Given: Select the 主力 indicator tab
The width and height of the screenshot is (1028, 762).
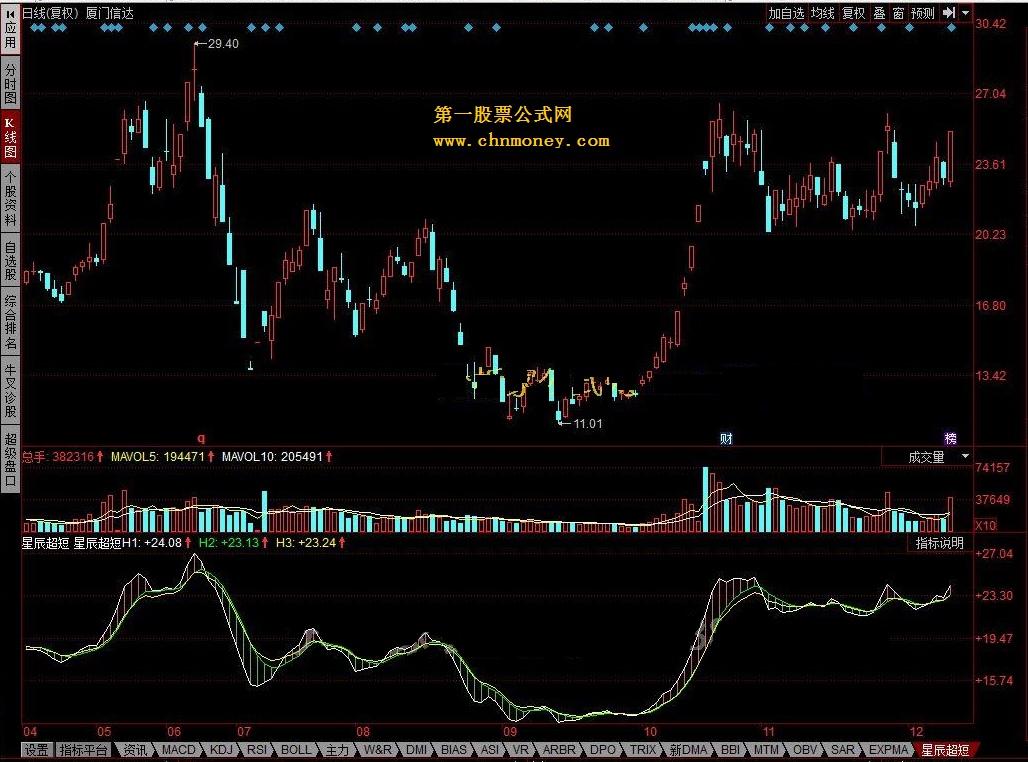Looking at the screenshot, I should click(x=337, y=750).
